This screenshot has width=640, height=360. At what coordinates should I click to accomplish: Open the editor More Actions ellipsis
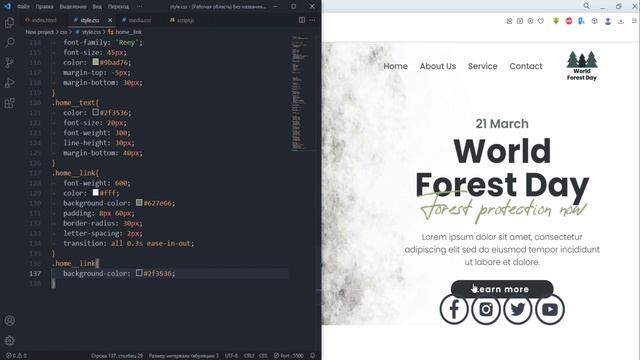(312, 20)
